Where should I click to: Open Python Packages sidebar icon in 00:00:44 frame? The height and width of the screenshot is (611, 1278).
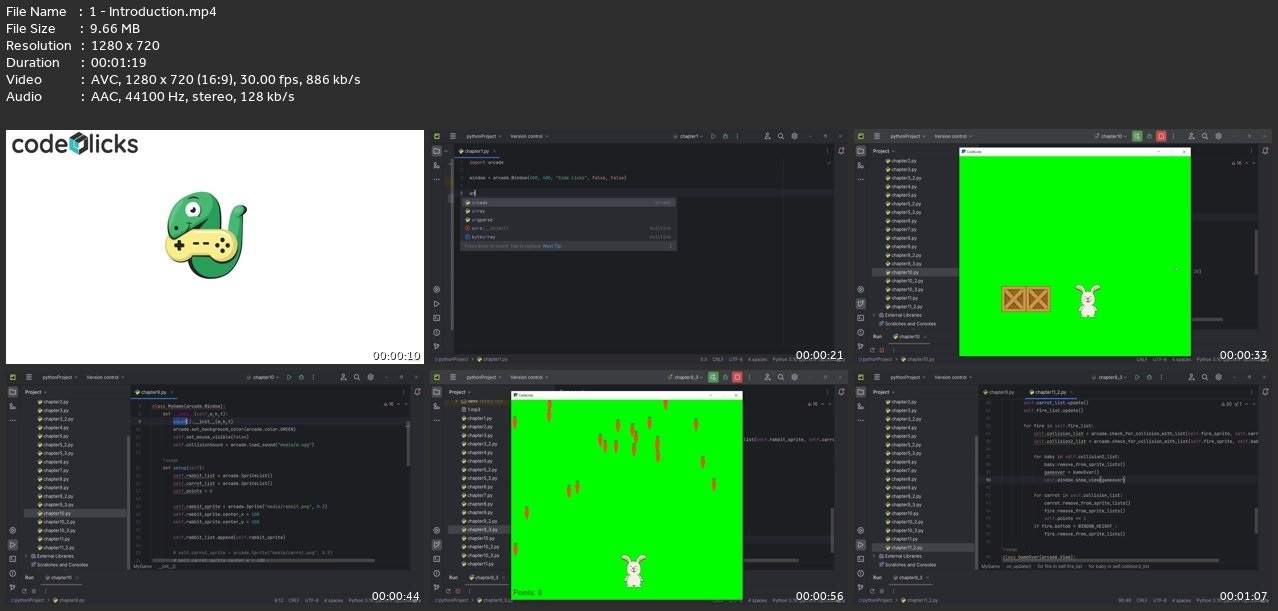click(12, 531)
